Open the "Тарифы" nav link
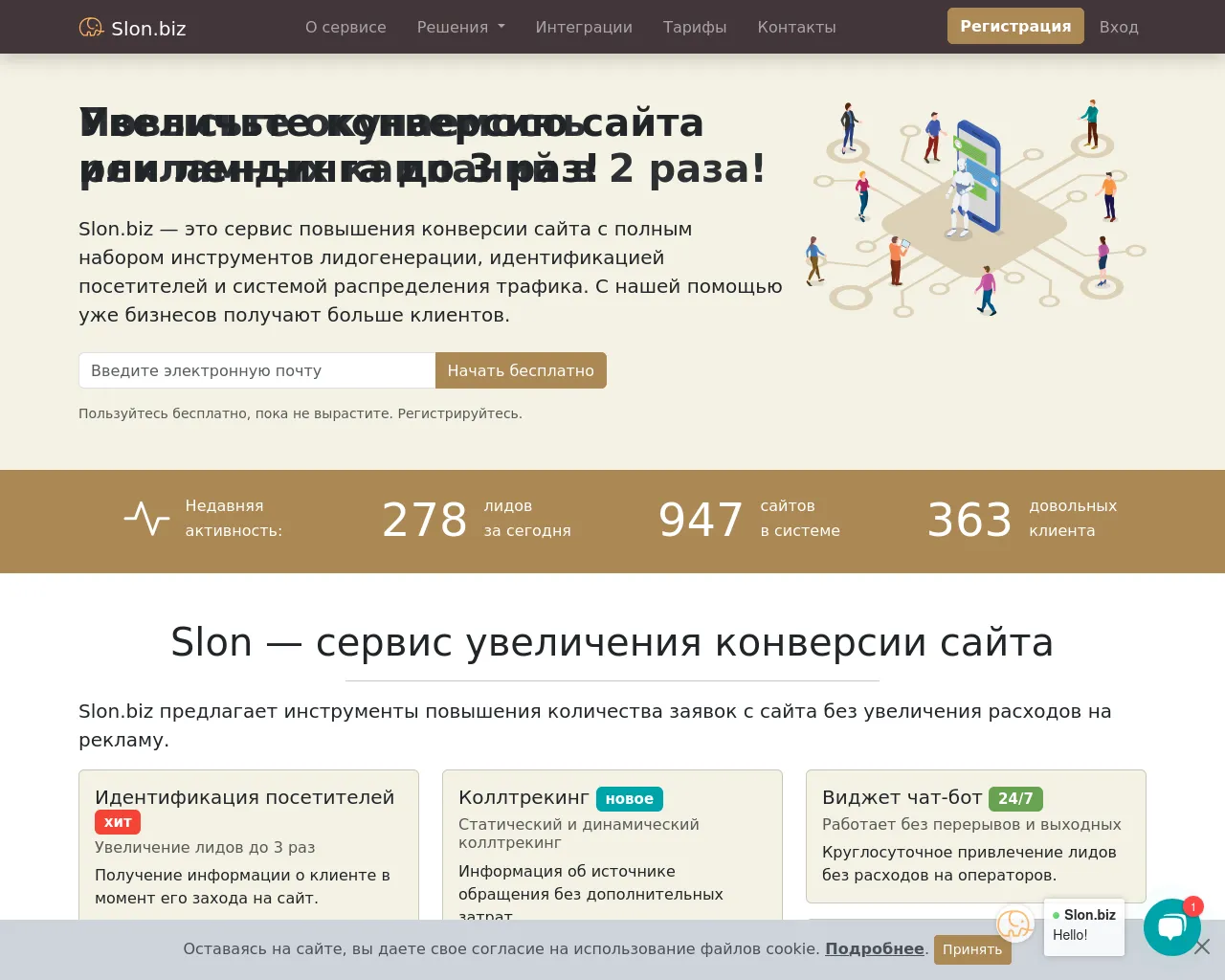The image size is (1225, 980). point(695,27)
